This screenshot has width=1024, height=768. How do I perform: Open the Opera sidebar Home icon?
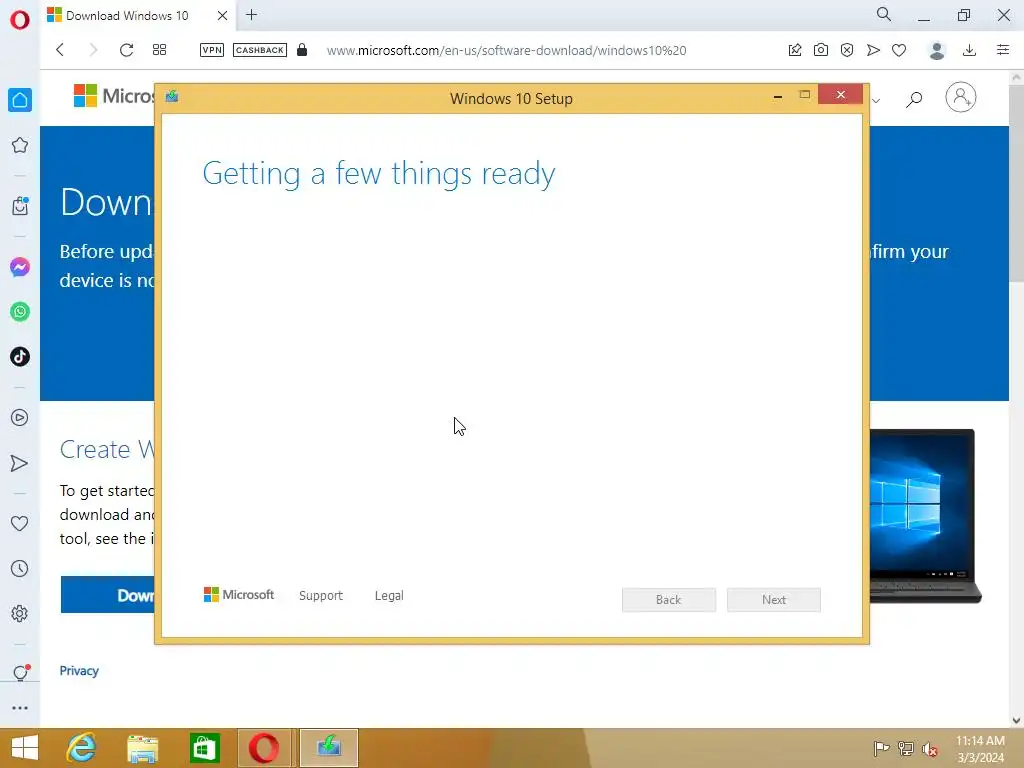coord(20,100)
